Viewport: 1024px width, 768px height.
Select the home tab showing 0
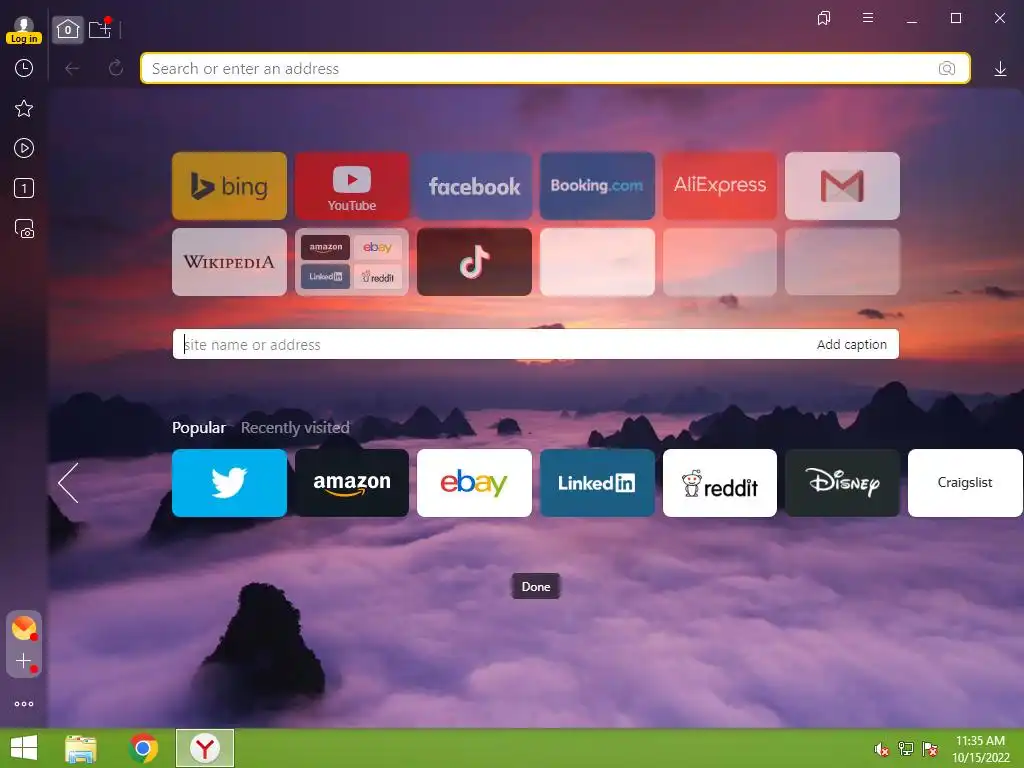click(68, 29)
